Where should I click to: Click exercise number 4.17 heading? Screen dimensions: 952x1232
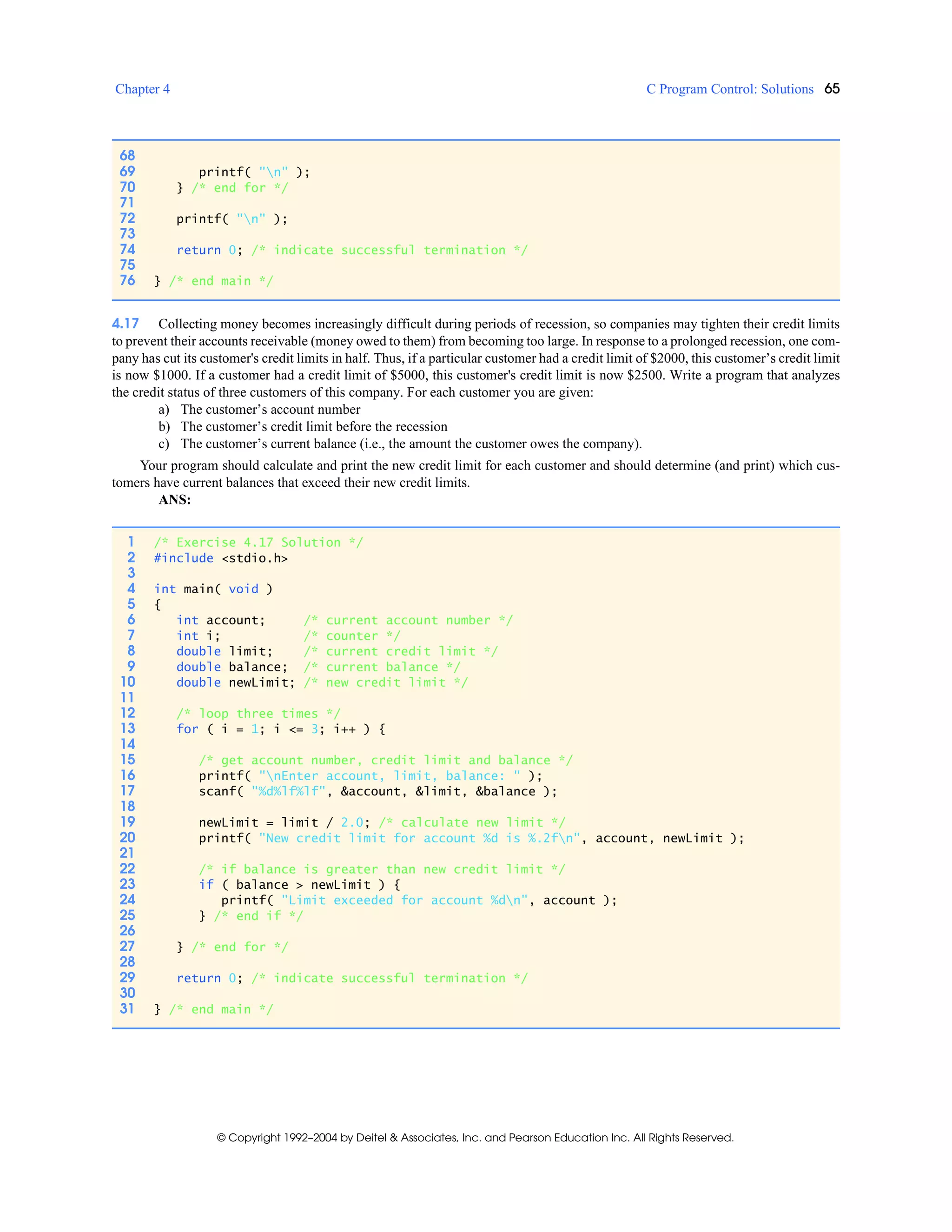(x=125, y=324)
